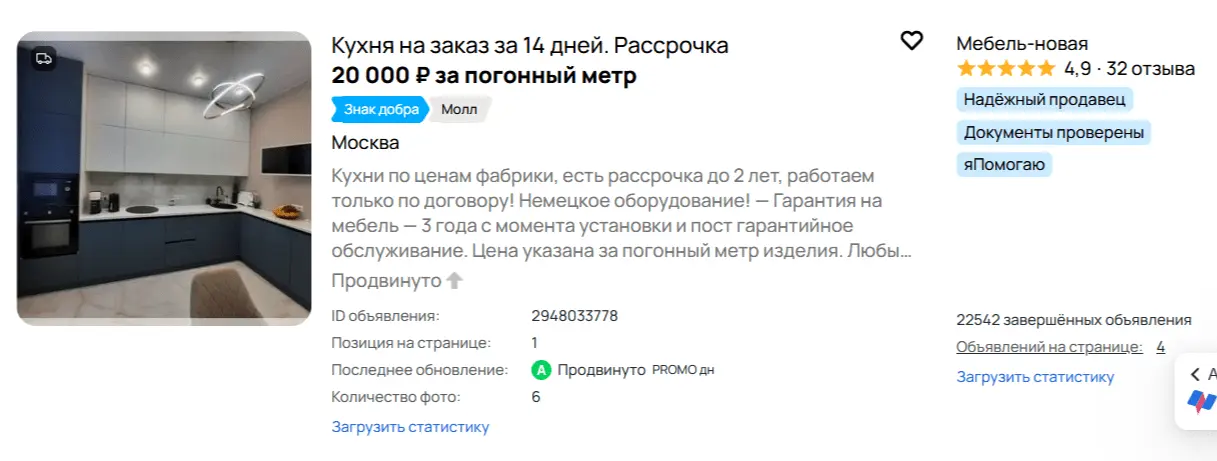Click 'Загрузить статистику' under seller's listings count
Screen dimensions: 1217x461
(x=1035, y=377)
